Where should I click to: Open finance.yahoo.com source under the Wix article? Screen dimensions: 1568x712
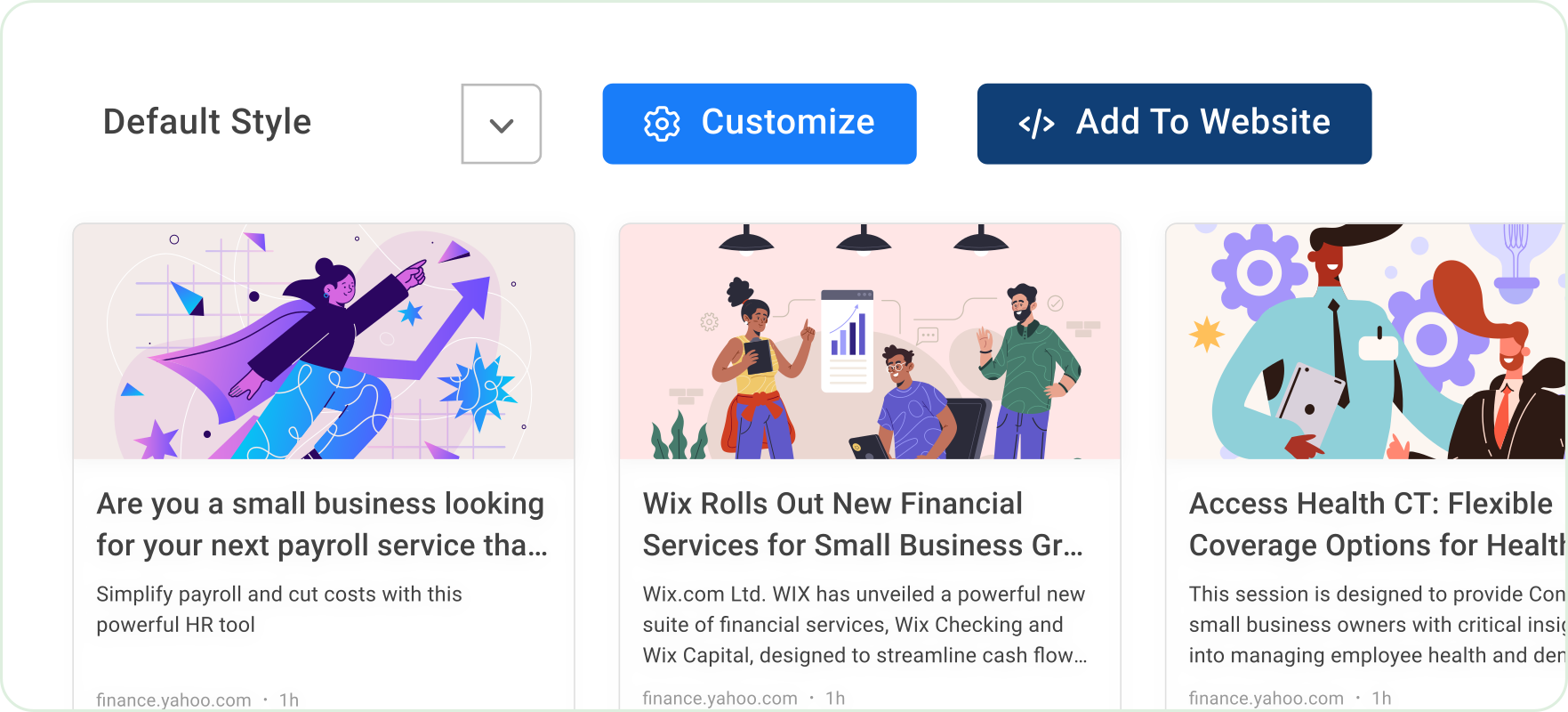pos(720,699)
